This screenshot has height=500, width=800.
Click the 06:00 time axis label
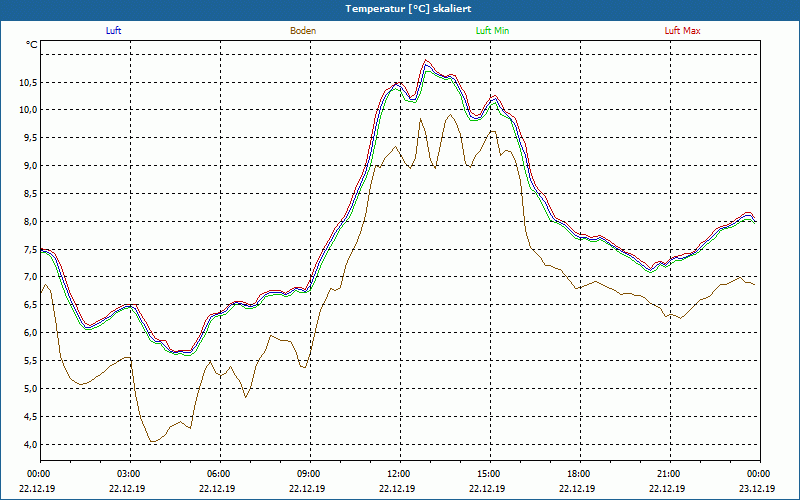click(x=220, y=474)
